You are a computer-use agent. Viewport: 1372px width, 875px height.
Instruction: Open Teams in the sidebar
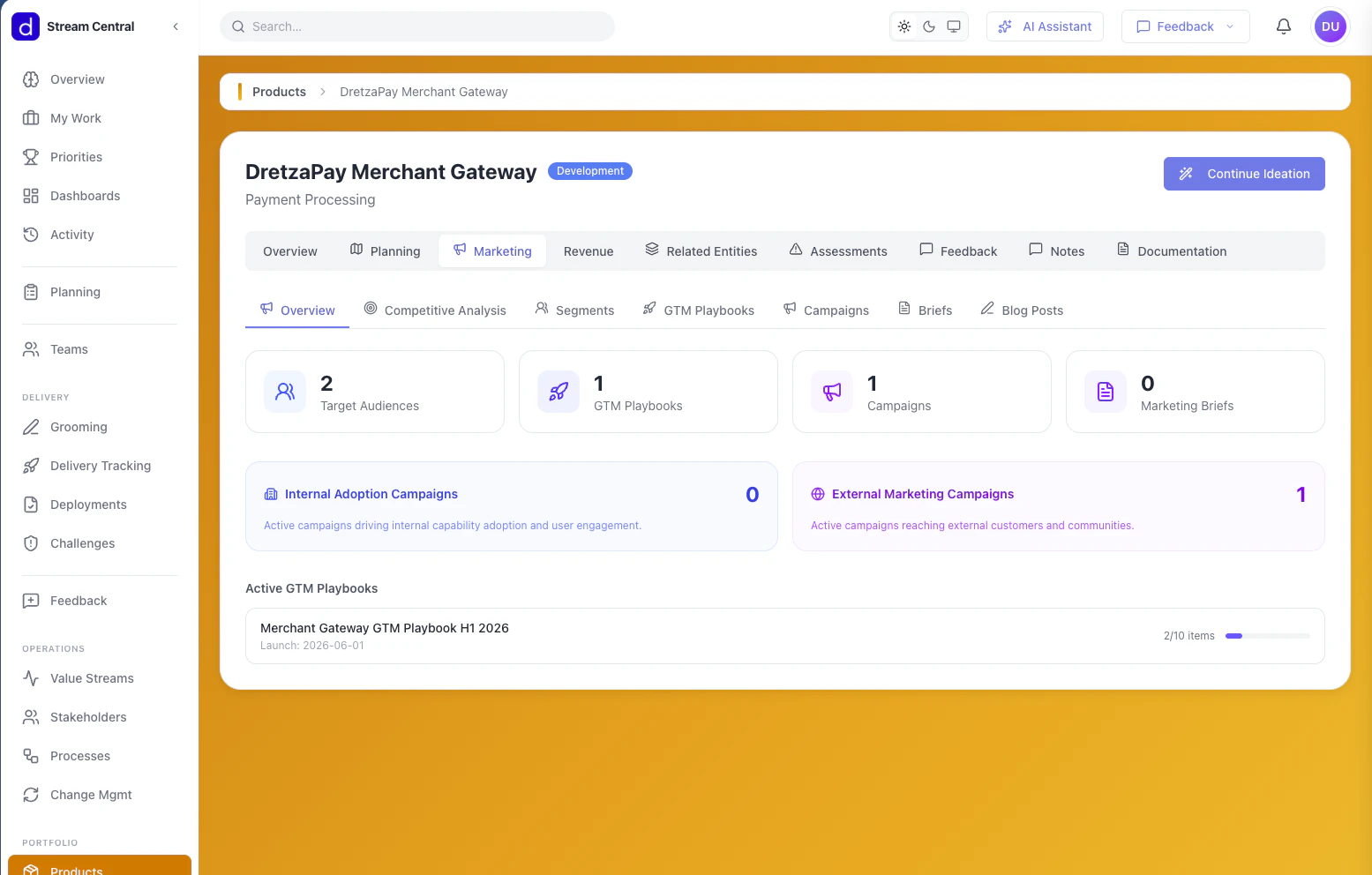(99, 349)
